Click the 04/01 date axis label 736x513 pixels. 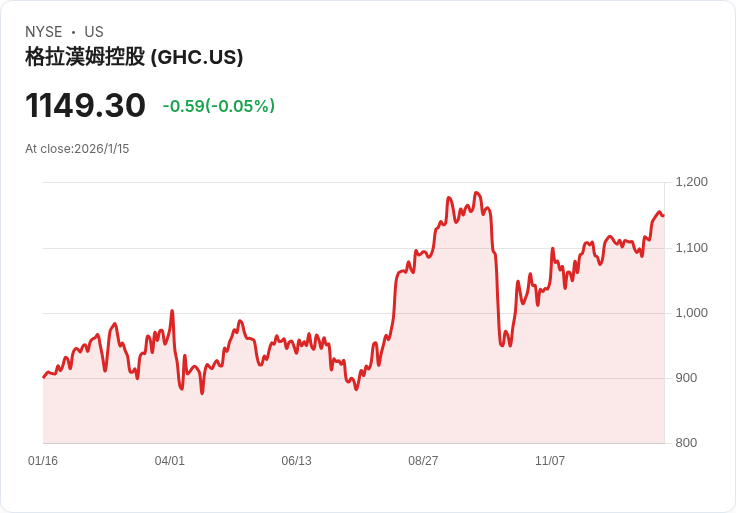pyautogui.click(x=170, y=461)
